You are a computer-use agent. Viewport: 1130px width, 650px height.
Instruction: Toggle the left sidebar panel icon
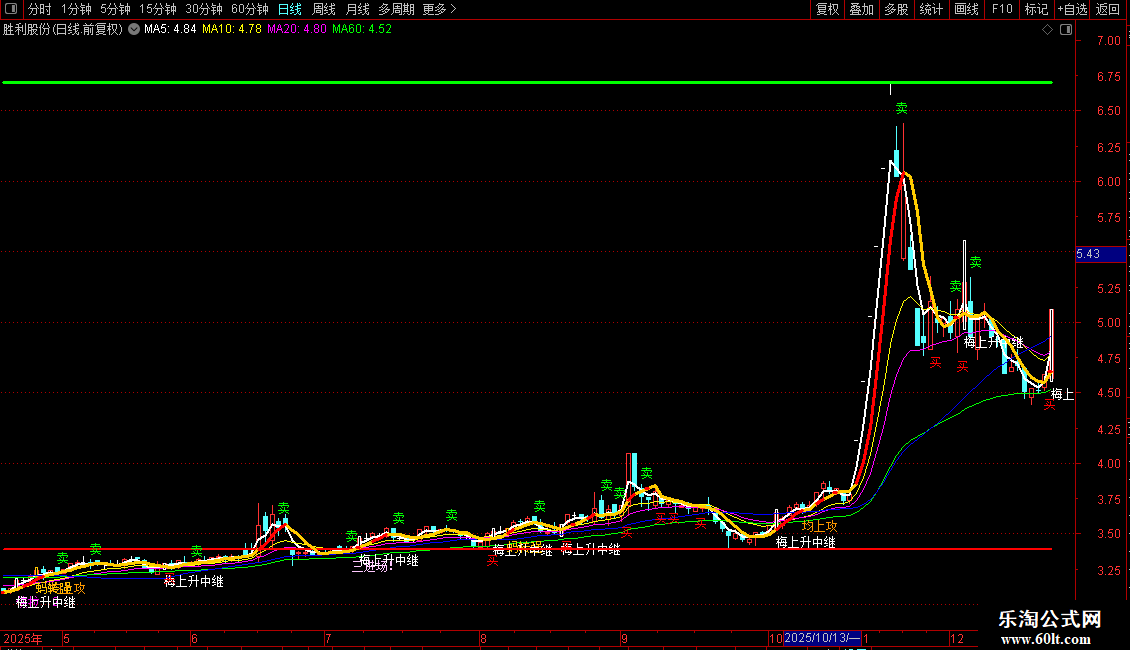point(11,9)
